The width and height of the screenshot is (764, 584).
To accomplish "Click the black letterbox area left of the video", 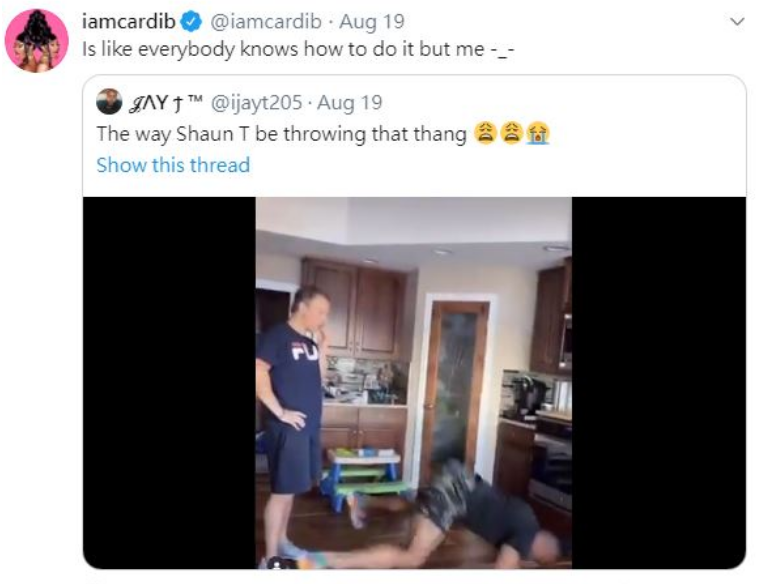I will [170, 383].
